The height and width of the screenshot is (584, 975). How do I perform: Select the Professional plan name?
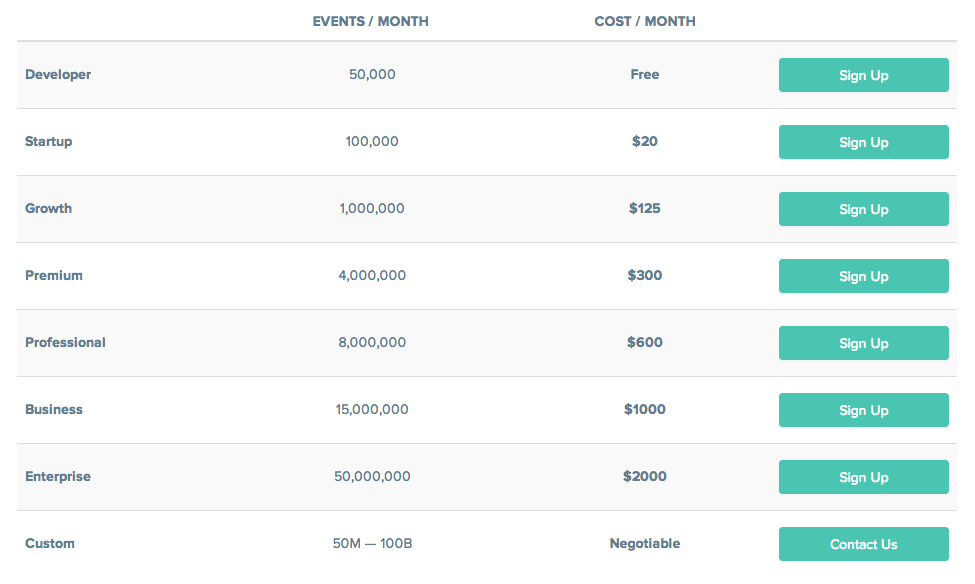point(65,343)
